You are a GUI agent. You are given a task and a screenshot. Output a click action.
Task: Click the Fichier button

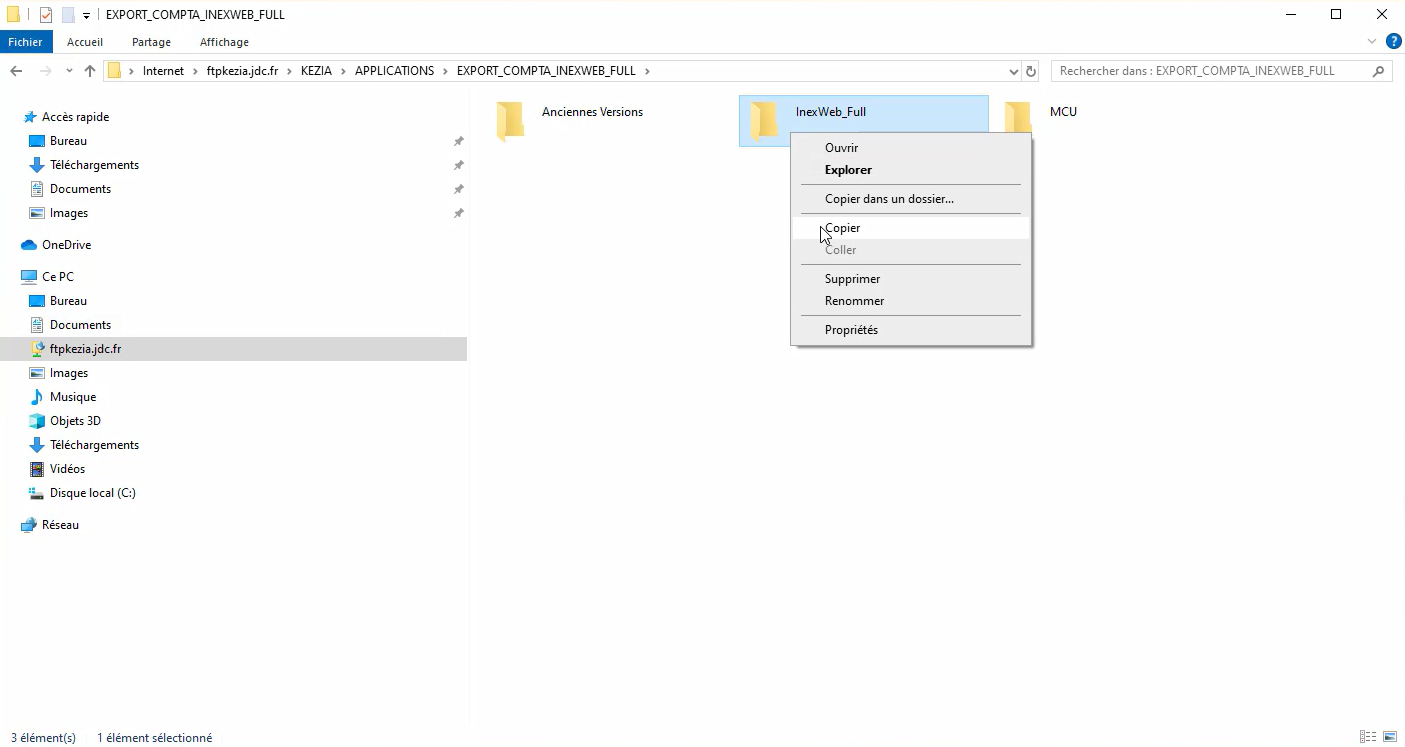26,42
